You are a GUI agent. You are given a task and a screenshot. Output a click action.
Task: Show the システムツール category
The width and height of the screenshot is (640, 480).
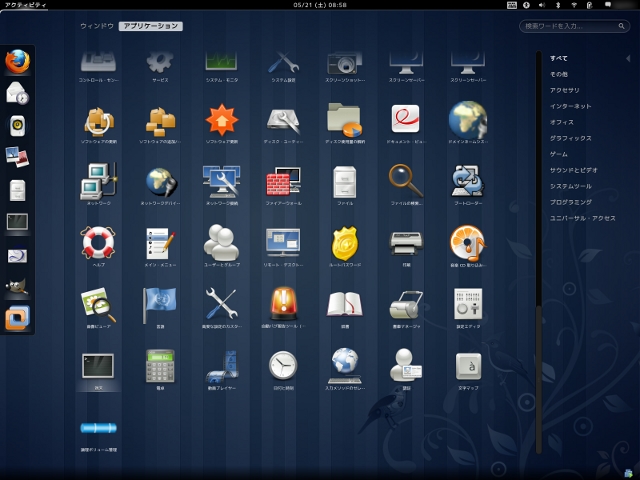(x=570, y=186)
